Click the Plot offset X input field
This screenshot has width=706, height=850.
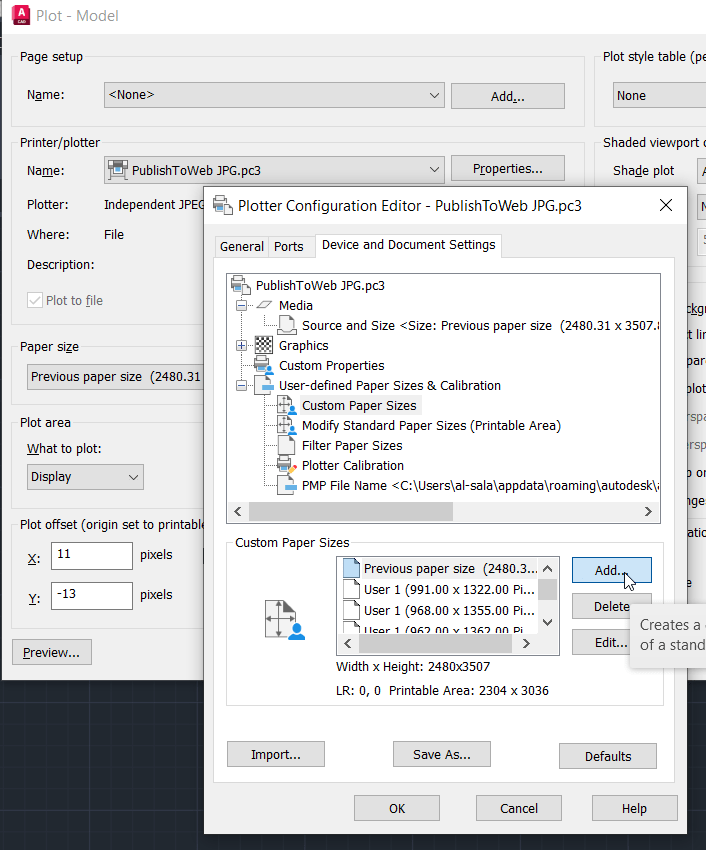pyautogui.click(x=92, y=555)
